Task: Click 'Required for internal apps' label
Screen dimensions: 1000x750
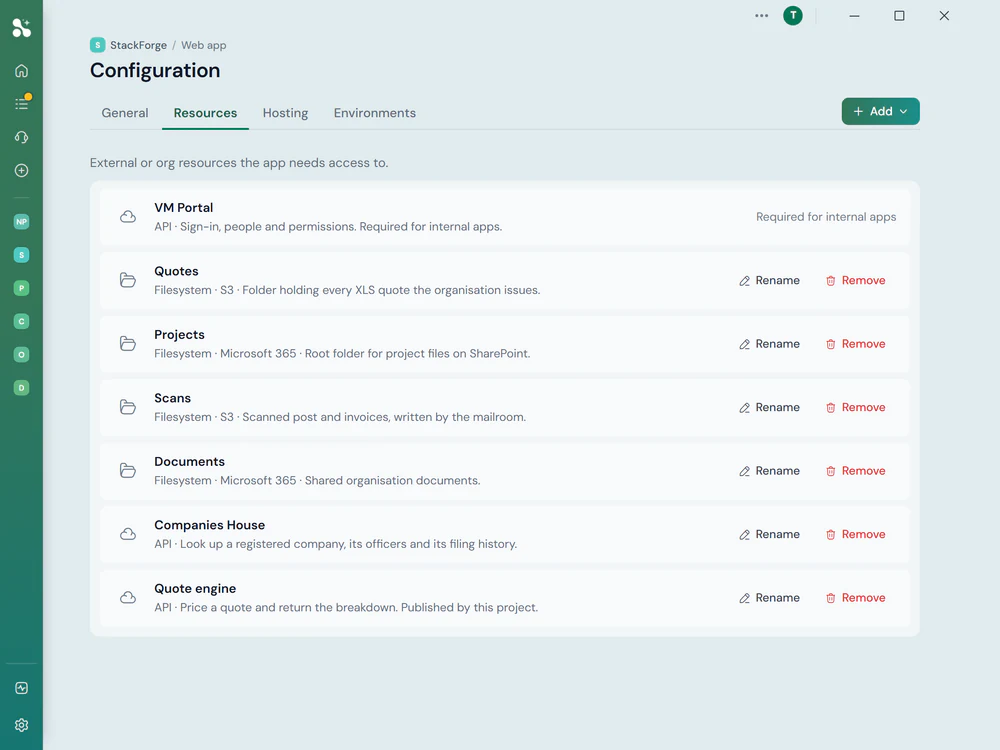Action: pos(826,217)
